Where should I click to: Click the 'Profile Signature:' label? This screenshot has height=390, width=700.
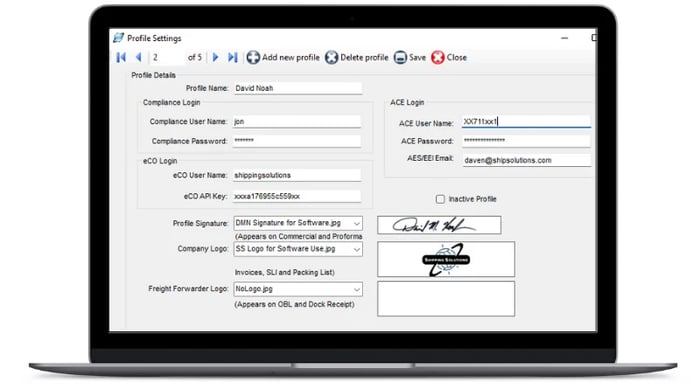[200, 223]
